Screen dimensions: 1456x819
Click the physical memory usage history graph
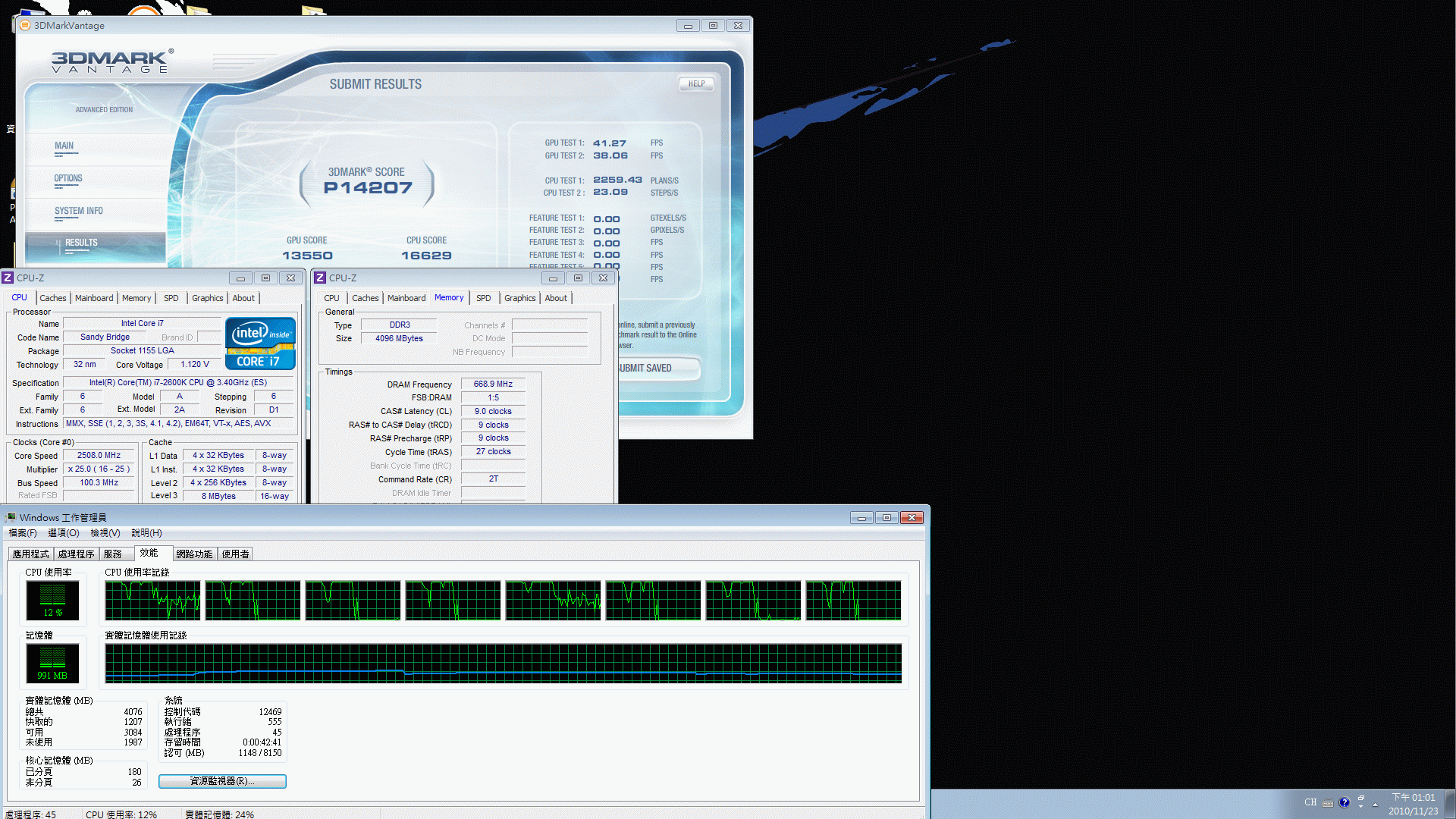pyautogui.click(x=504, y=664)
